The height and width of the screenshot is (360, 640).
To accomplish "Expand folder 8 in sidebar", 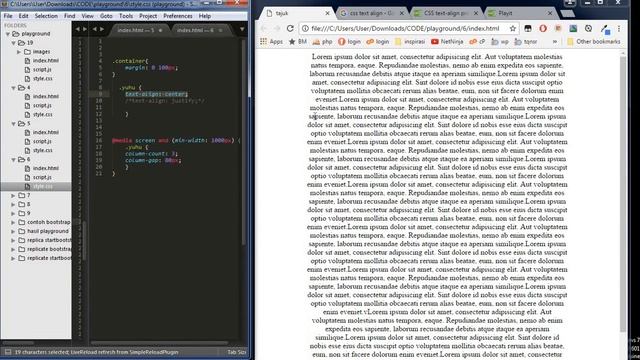I will [13, 204].
